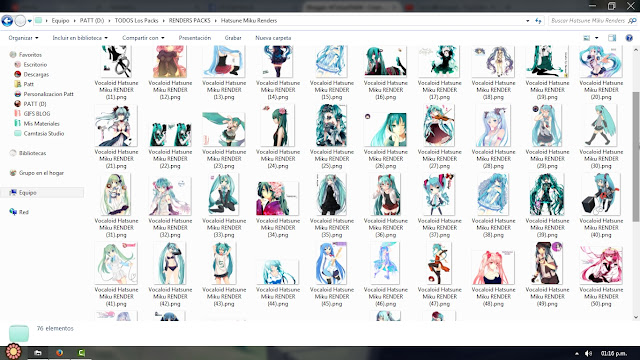Open File Explorer taskbar icon
The width and height of the screenshot is (640, 360).
point(38,353)
